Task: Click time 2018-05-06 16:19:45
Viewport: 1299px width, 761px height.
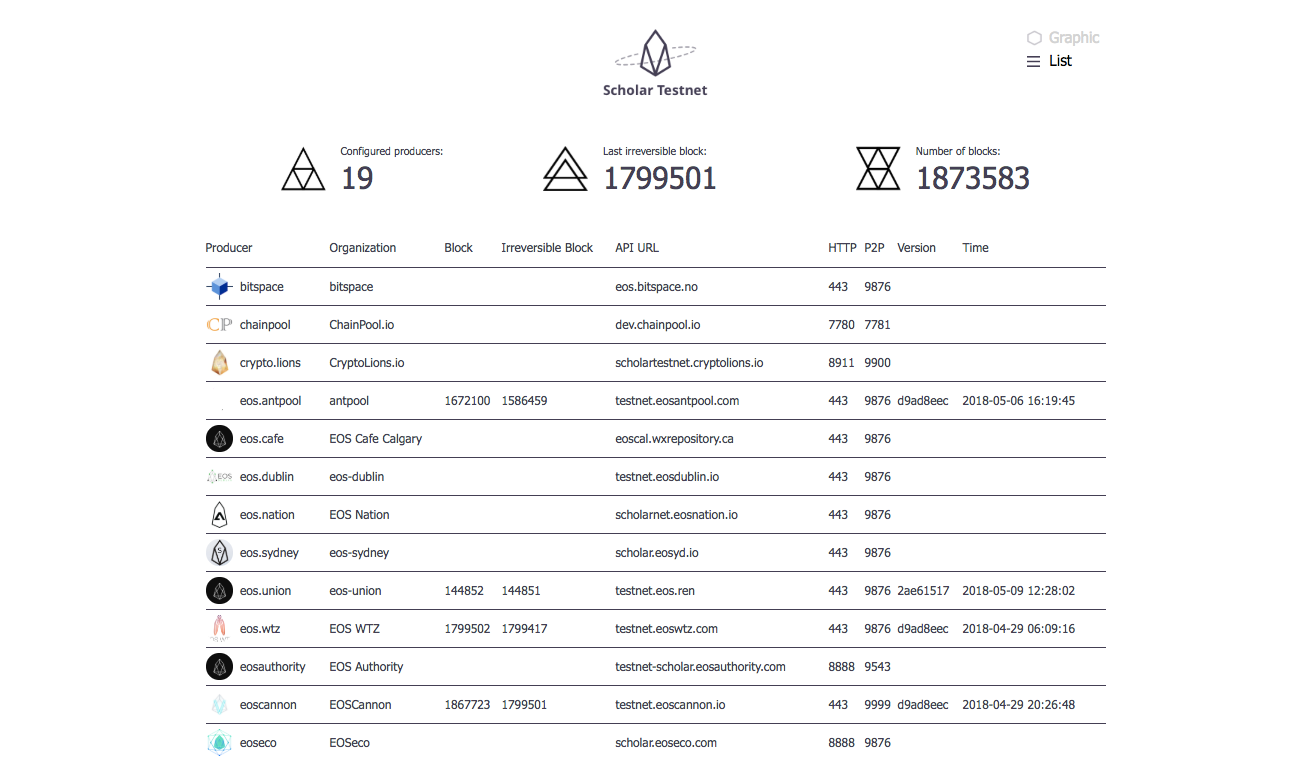Action: pyautogui.click(x=1018, y=401)
